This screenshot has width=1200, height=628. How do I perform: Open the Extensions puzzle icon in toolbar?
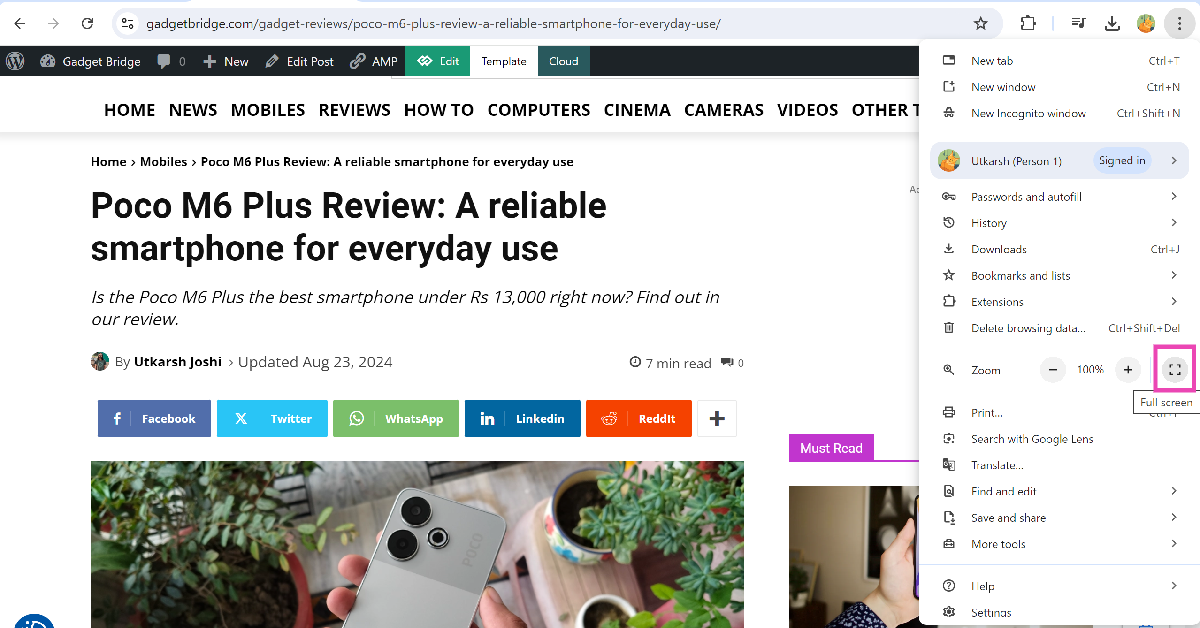click(x=1028, y=23)
